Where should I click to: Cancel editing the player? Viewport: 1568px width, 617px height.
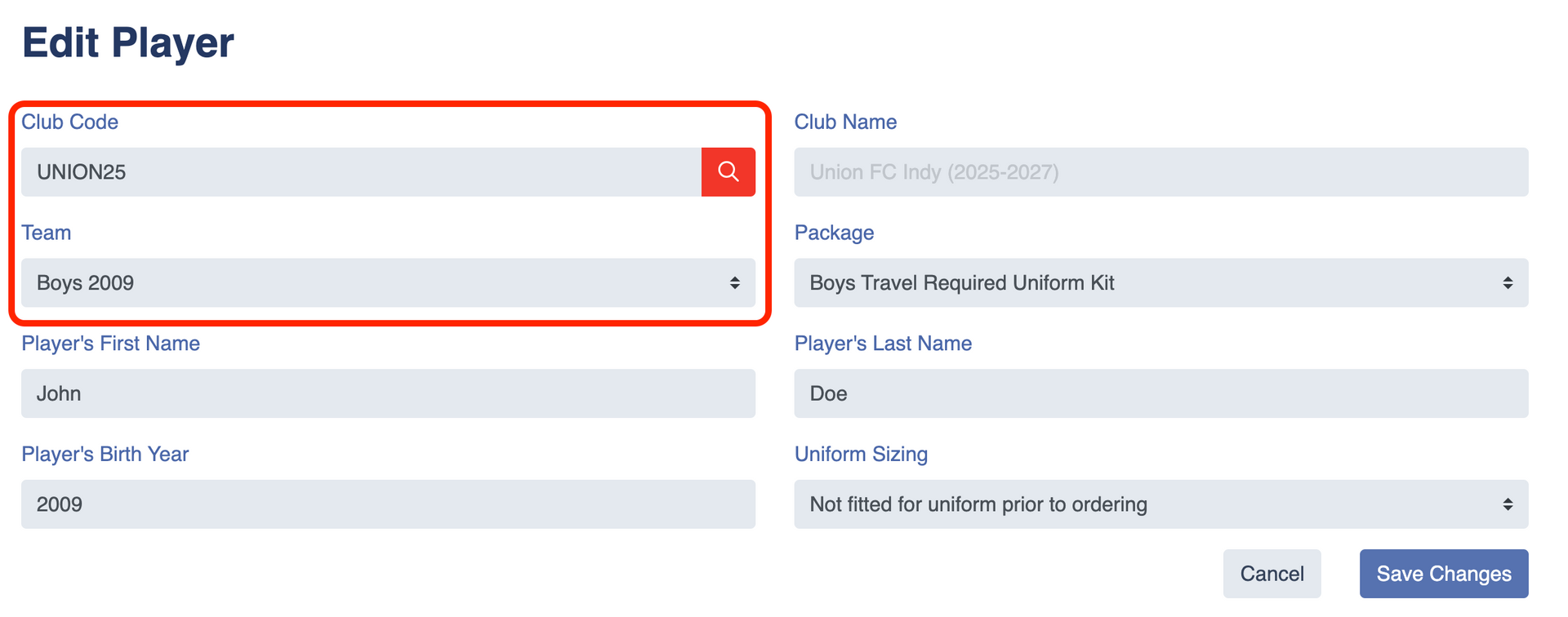(x=1272, y=574)
